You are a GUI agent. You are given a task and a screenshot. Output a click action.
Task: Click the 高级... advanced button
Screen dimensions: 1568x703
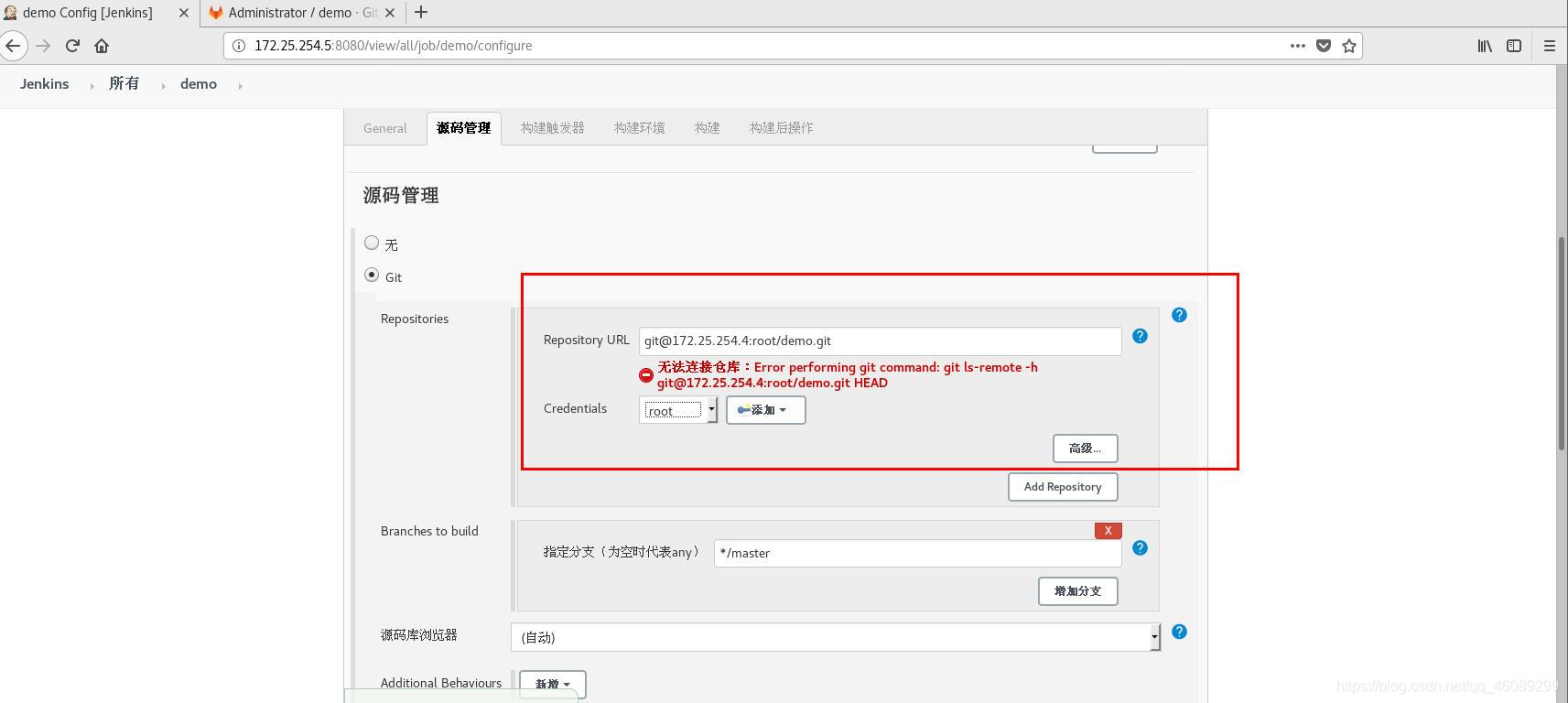tap(1085, 449)
